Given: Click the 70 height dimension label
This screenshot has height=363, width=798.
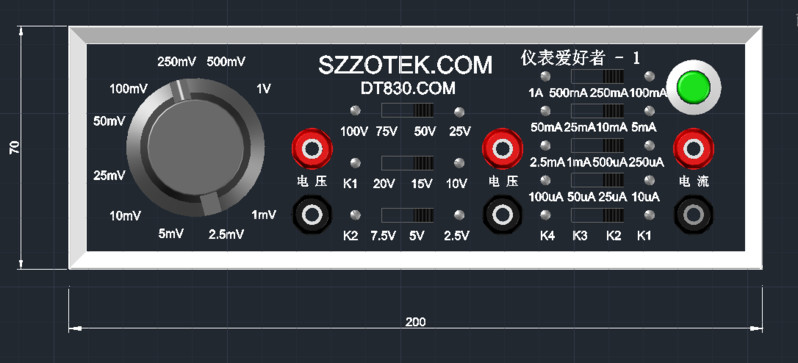Looking at the screenshot, I should pyautogui.click(x=15, y=148).
